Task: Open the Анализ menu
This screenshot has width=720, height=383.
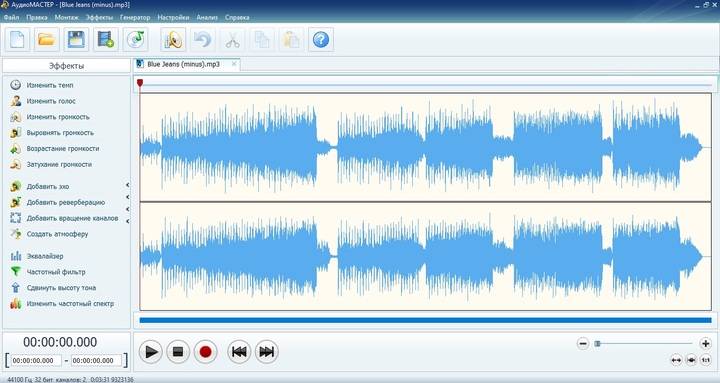Action: (207, 17)
